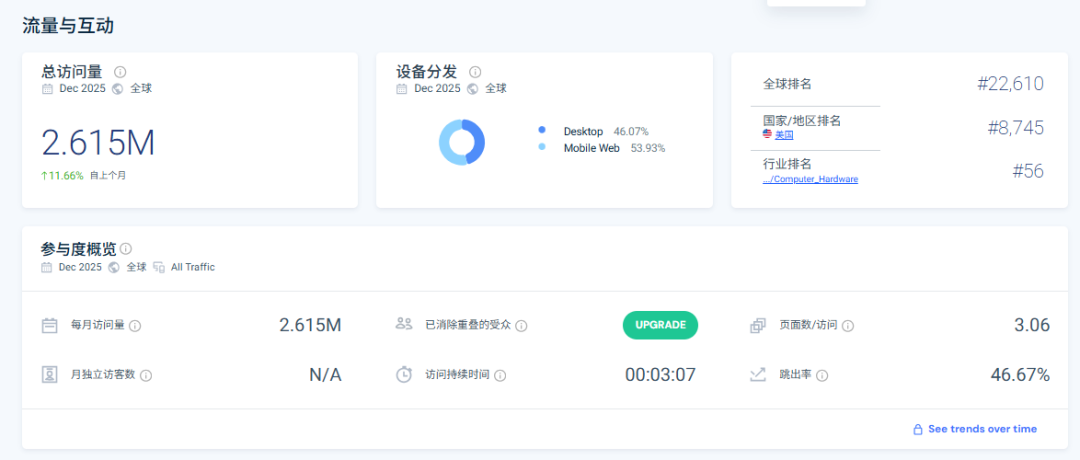Click Mobile Web legend light-blue dot
1080x460 pixels.
click(x=542, y=147)
